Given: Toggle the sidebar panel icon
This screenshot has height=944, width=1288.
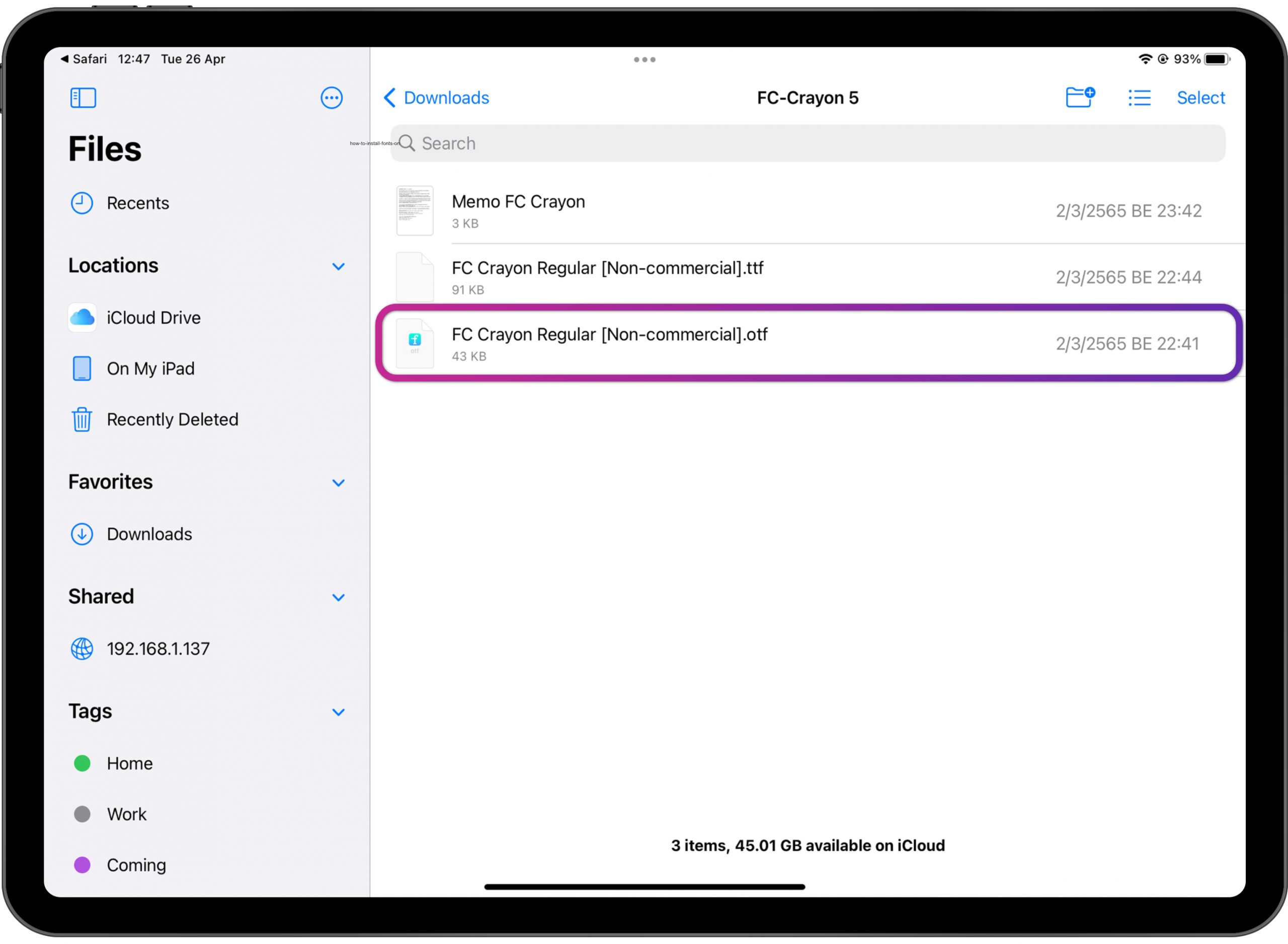Looking at the screenshot, I should [83, 98].
